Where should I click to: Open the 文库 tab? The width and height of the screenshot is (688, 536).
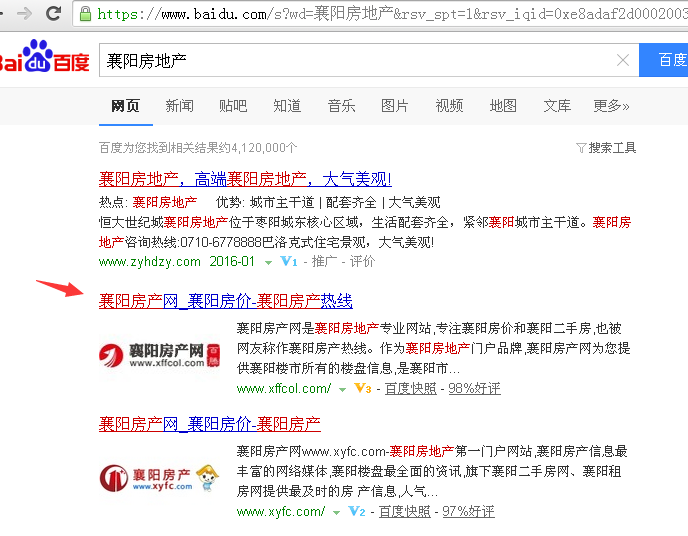pyautogui.click(x=557, y=106)
